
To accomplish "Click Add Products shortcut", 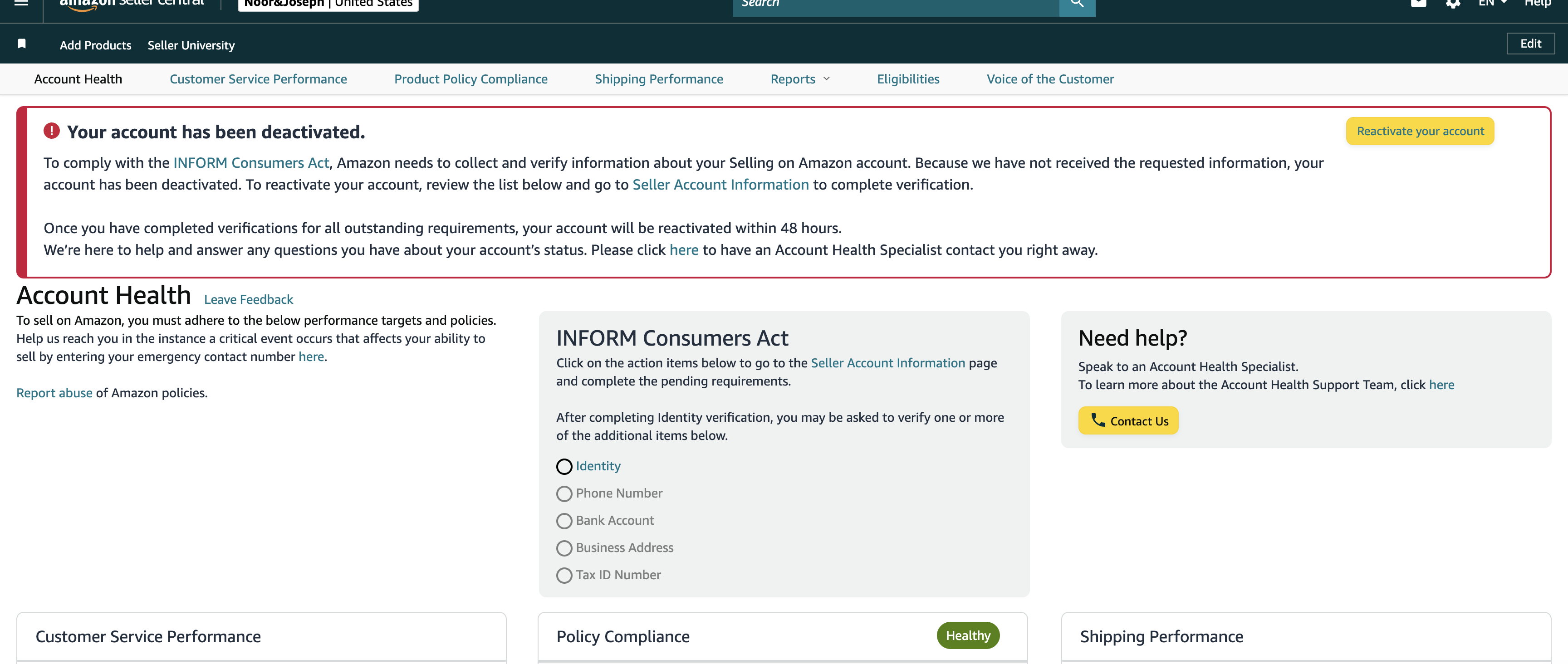I will (96, 45).
